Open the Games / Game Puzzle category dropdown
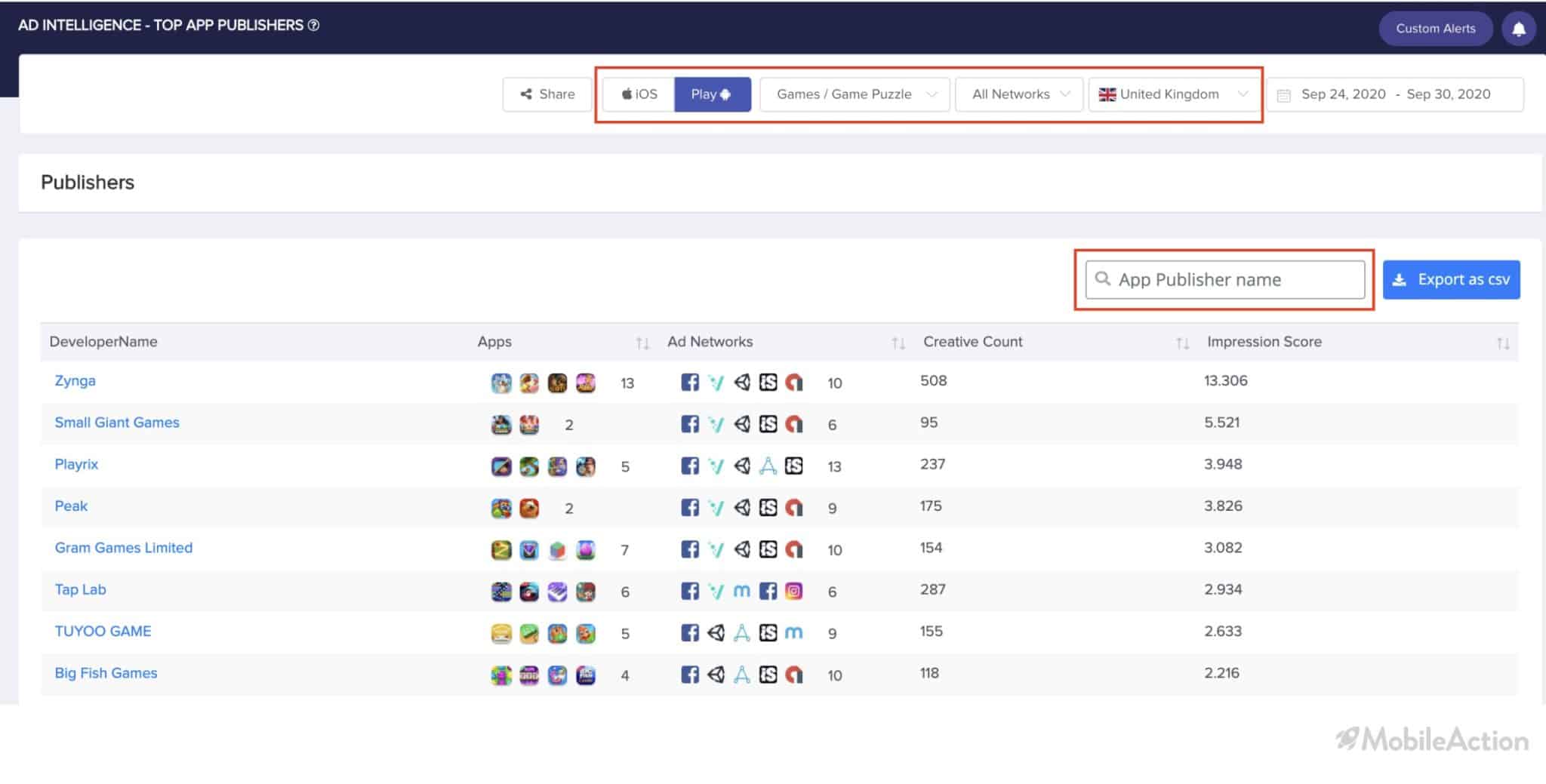Screen dimensions: 1546x784 (855, 94)
